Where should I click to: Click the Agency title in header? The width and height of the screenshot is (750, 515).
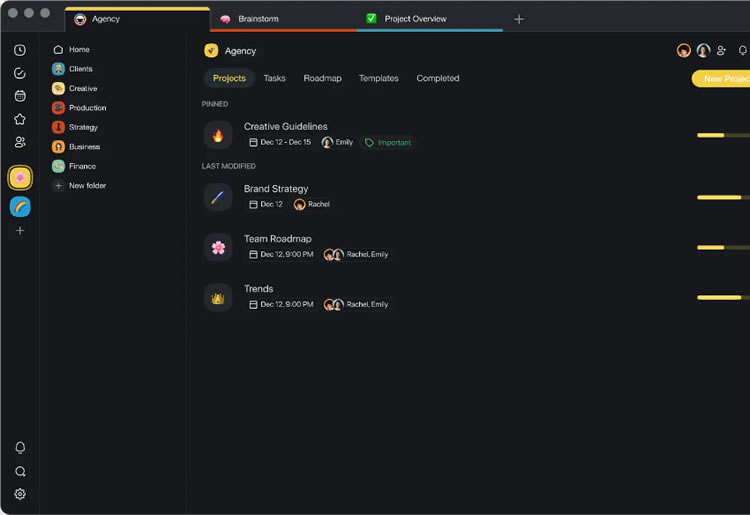240,51
